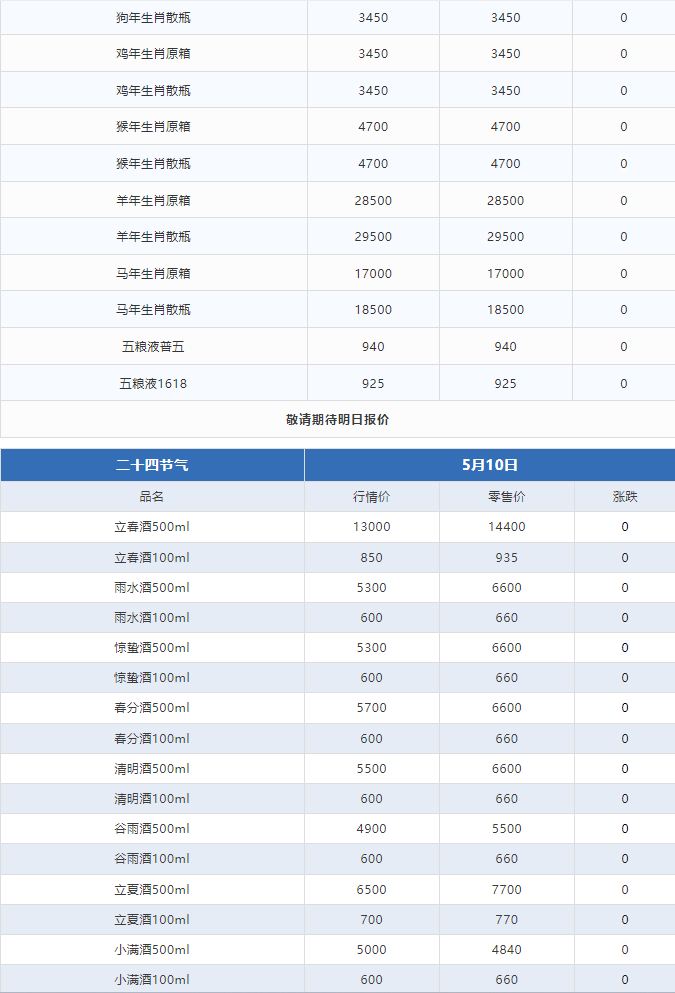
Task: Select the 清明酒100ml name cell
Action: click(x=152, y=799)
